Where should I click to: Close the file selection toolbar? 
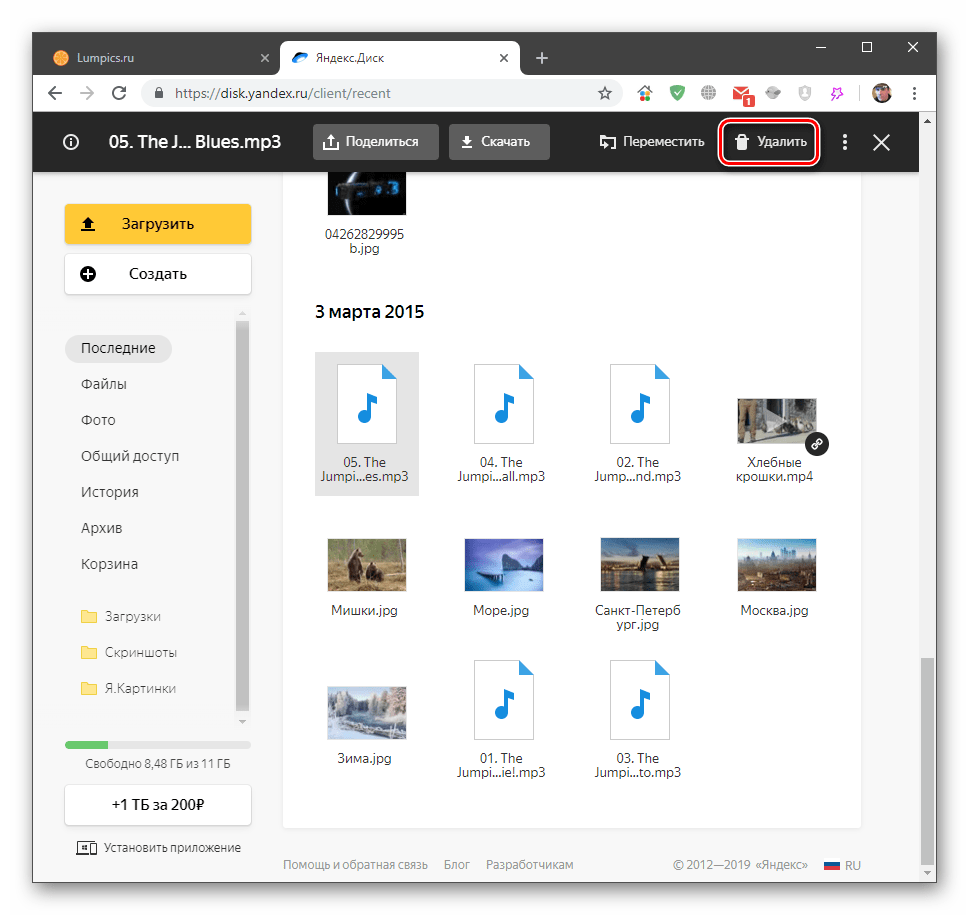coord(881,142)
